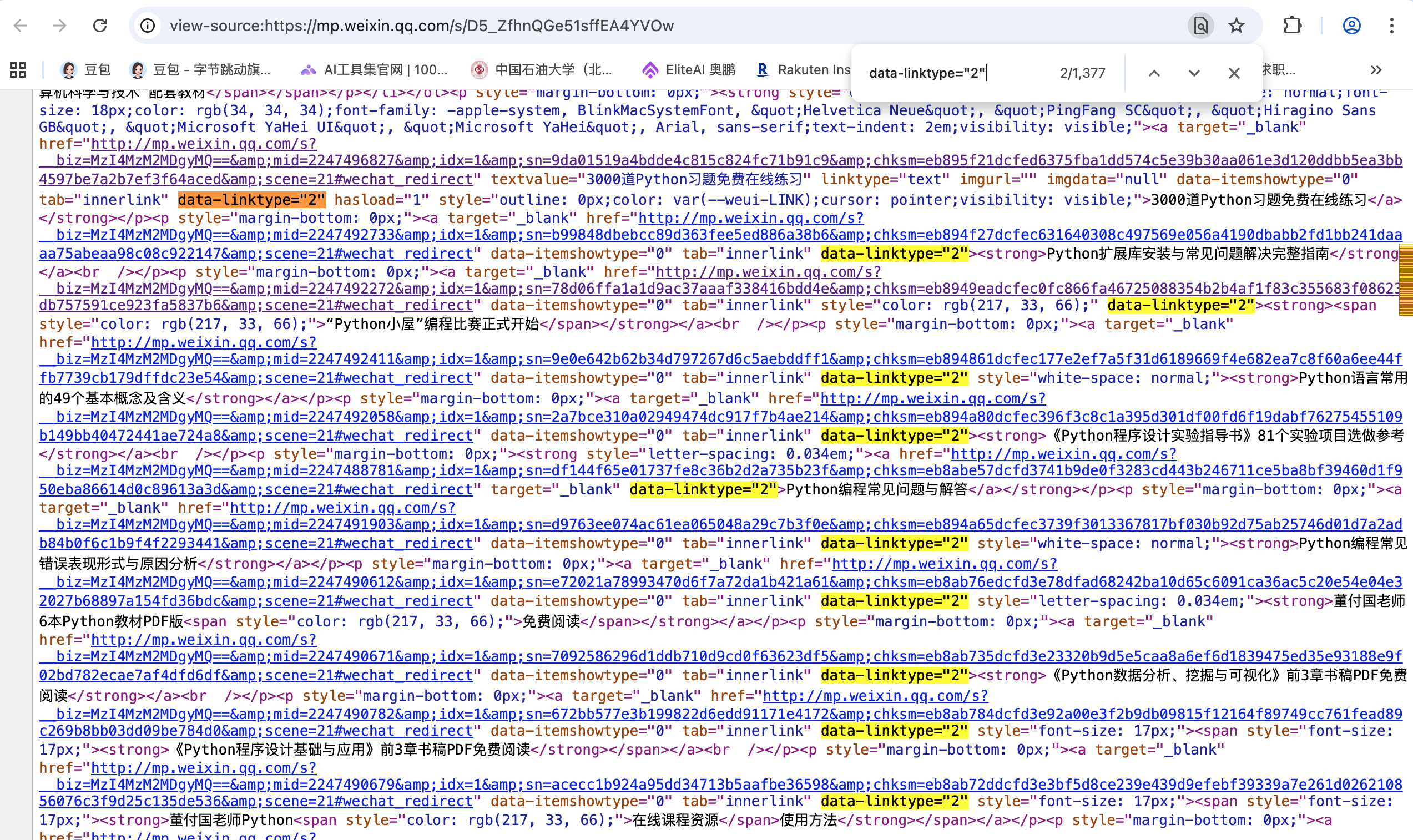Reload the view-source page
This screenshot has height=840, width=1413.
100,26
